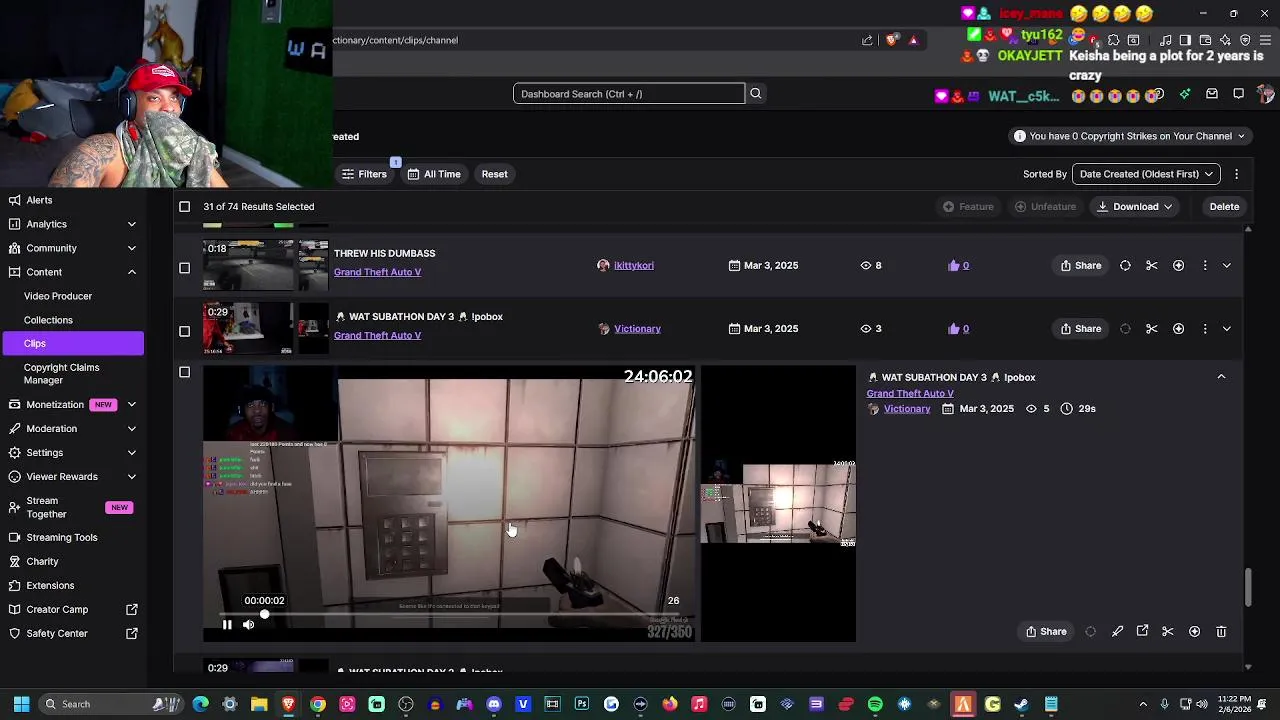Screen dimensions: 1280x720
Task: Open Alerts in the sidebar
Action: click(x=72, y=200)
